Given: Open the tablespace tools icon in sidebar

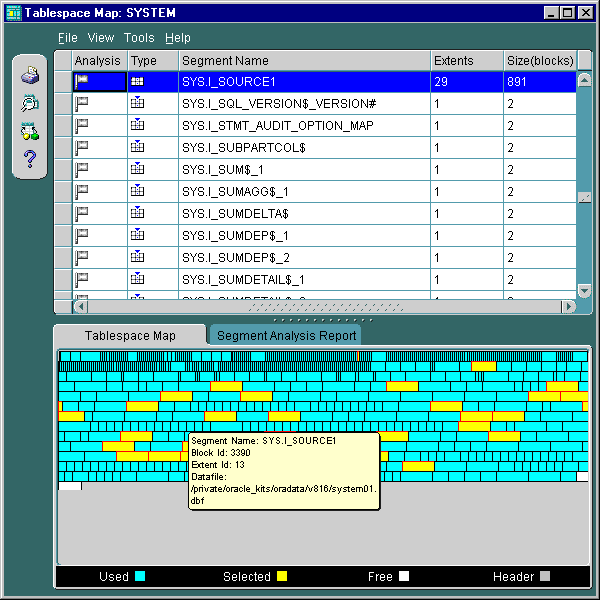Looking at the screenshot, I should coord(30,131).
